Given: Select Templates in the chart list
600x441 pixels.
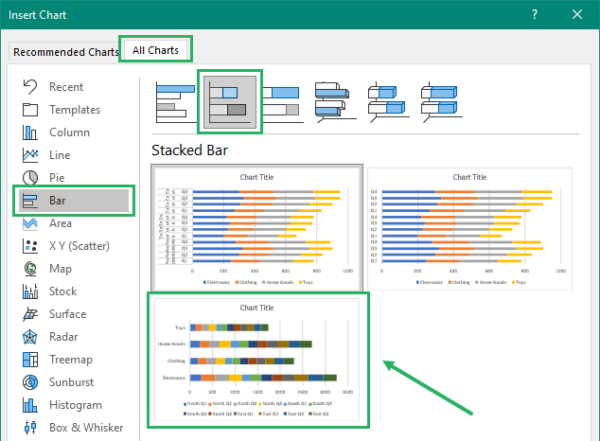Looking at the screenshot, I should tap(74, 110).
